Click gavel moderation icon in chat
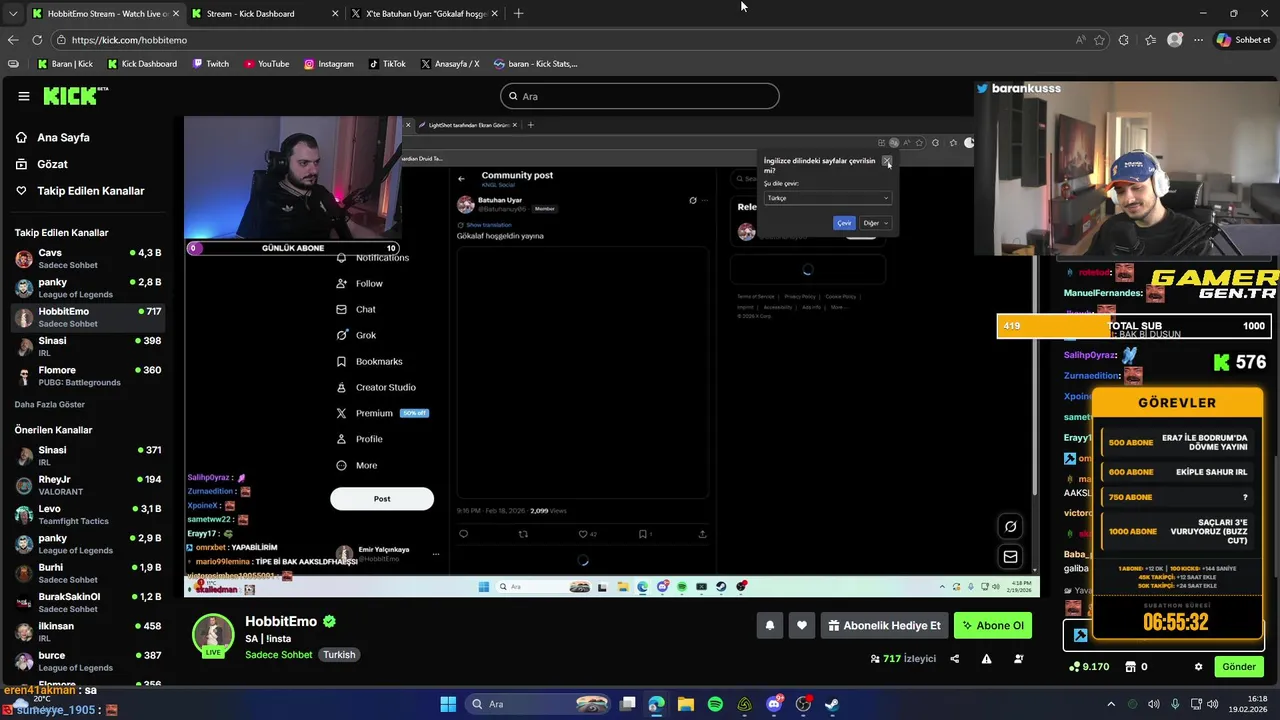 point(1081,635)
